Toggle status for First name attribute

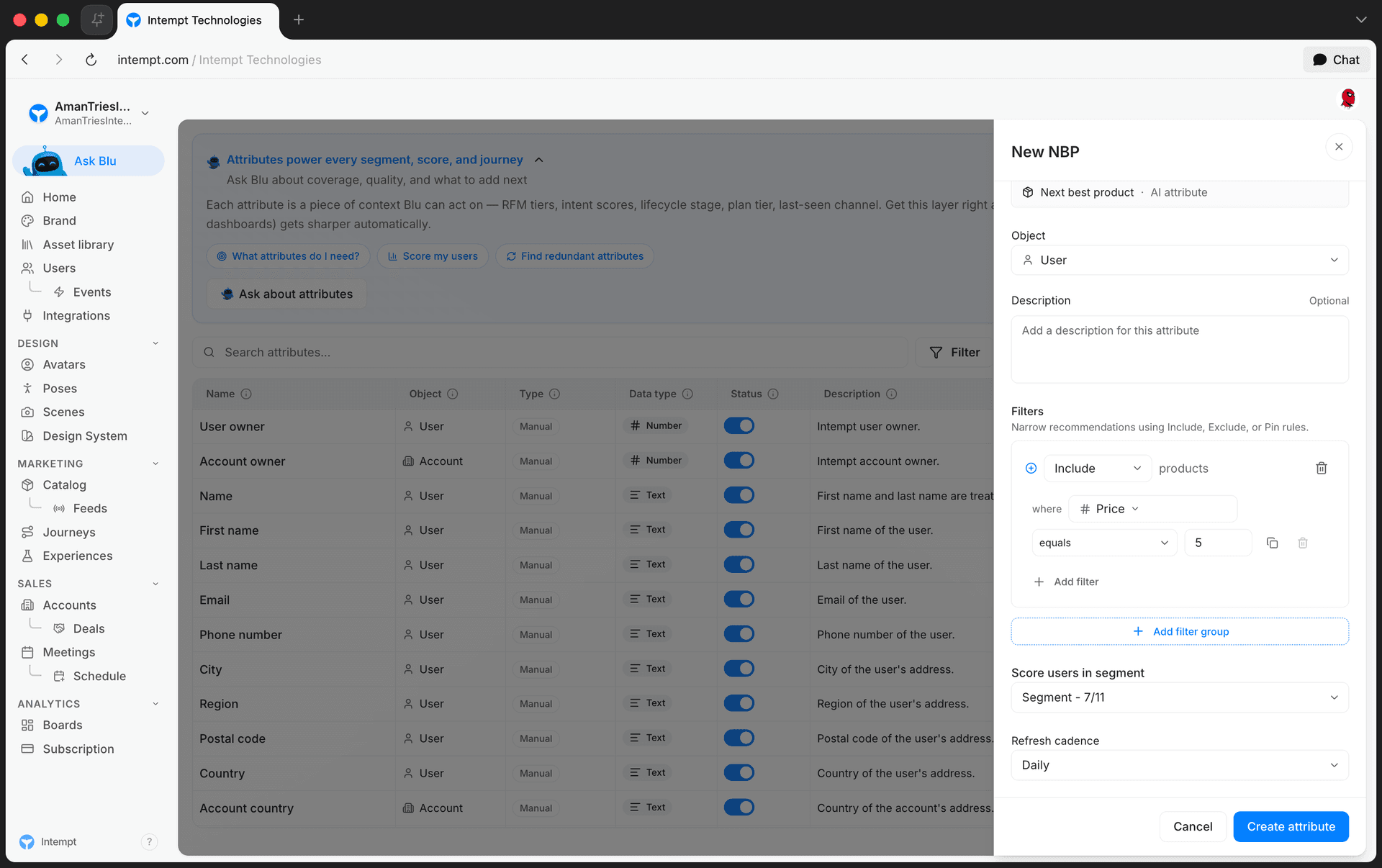coord(739,530)
